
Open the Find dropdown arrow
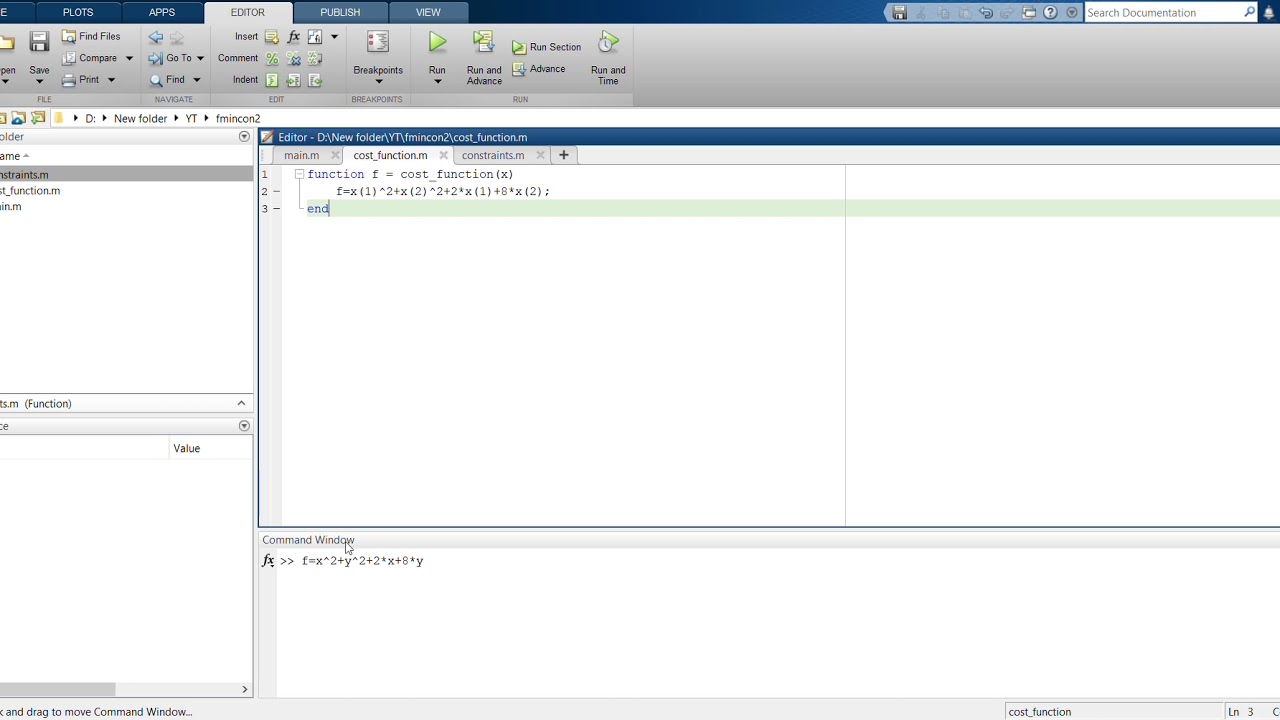point(196,80)
